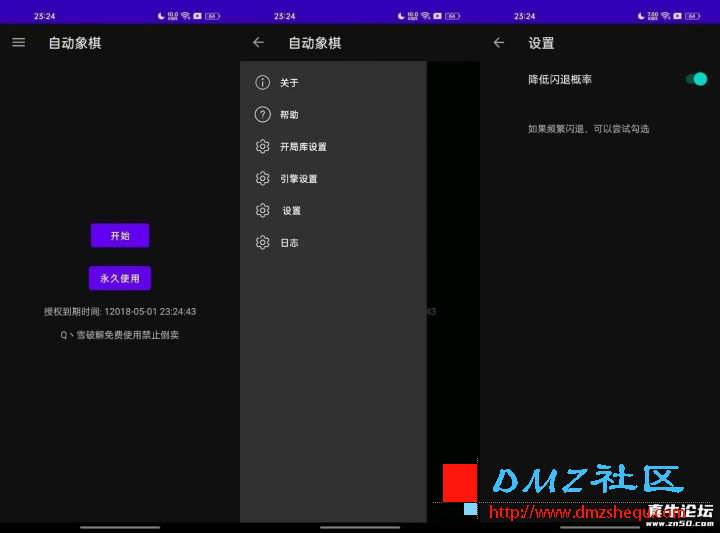Viewport: 720px width, 533px height.
Task: Select 引擎设置 menu entry
Action: [298, 179]
